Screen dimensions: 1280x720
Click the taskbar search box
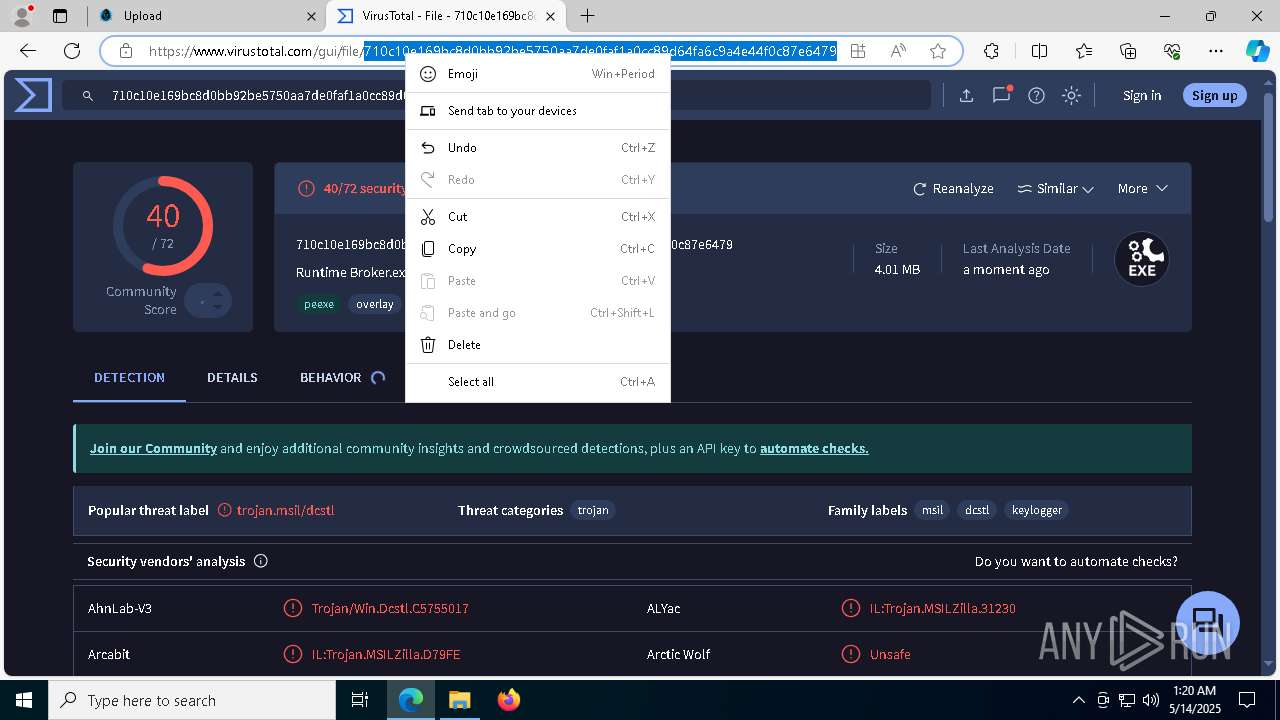[x=192, y=700]
